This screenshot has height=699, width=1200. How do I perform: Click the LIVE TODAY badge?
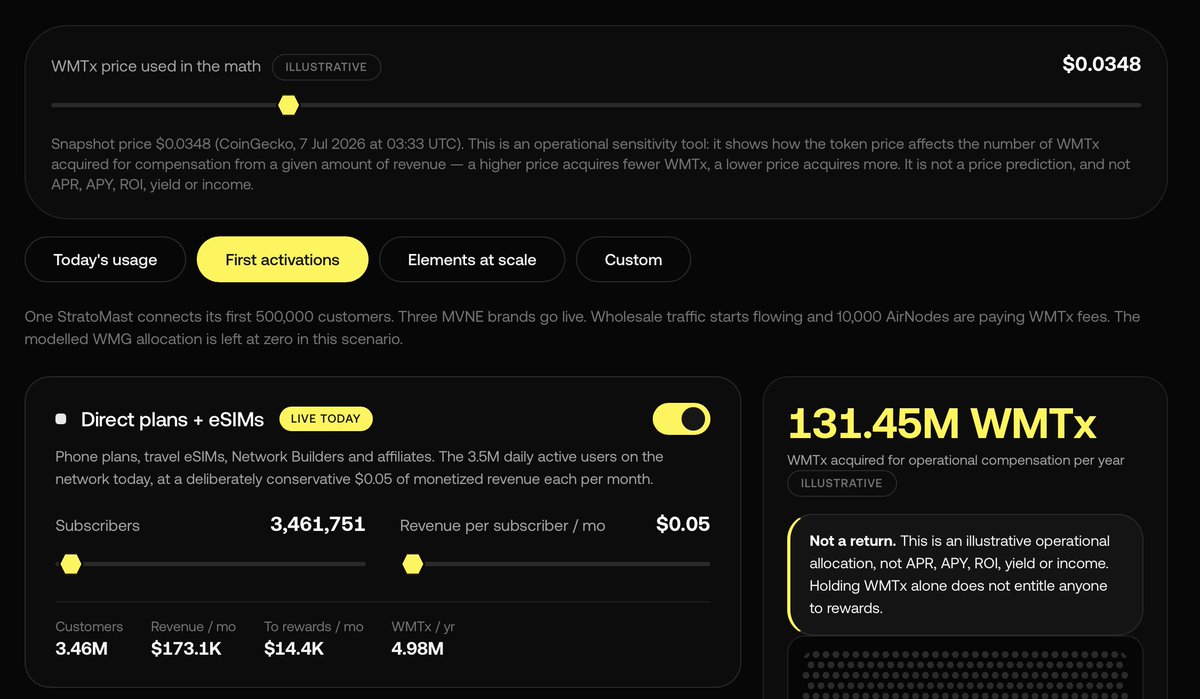[x=326, y=418]
